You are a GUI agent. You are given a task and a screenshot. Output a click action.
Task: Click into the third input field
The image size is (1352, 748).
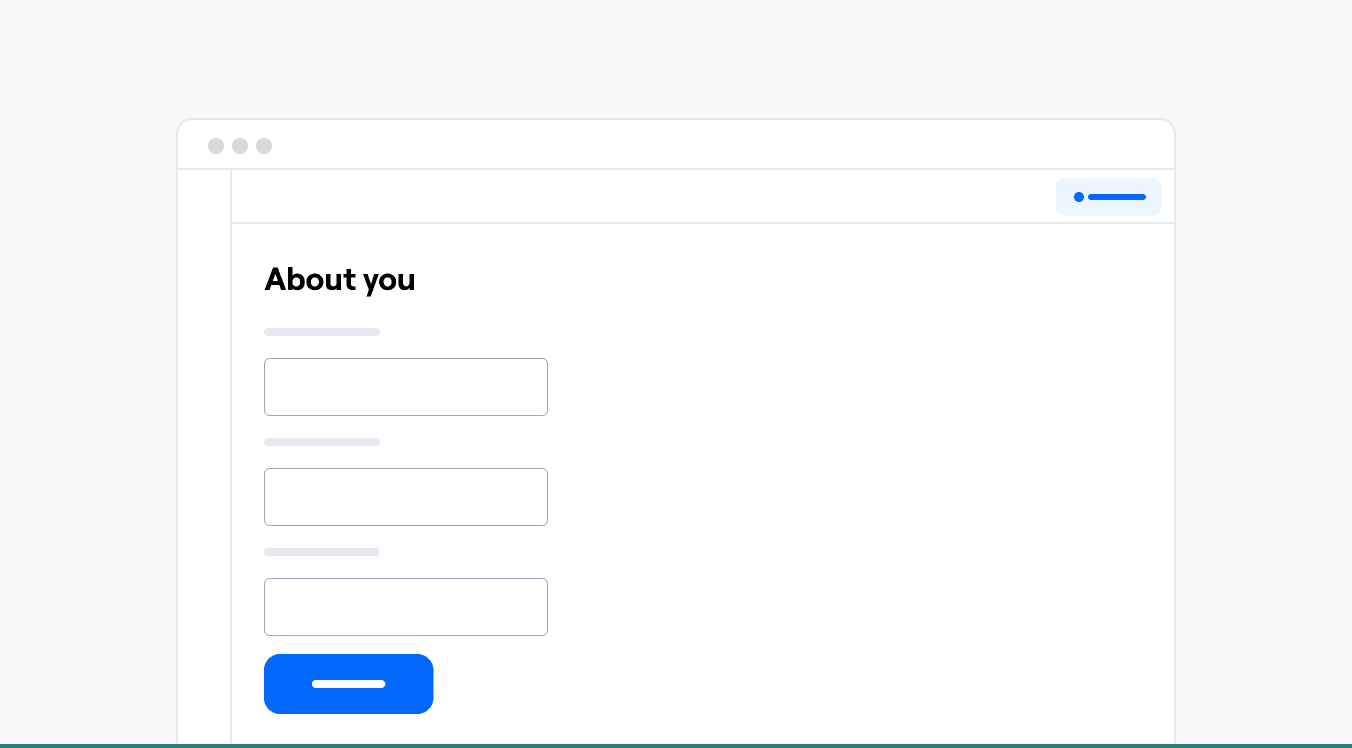[406, 607]
